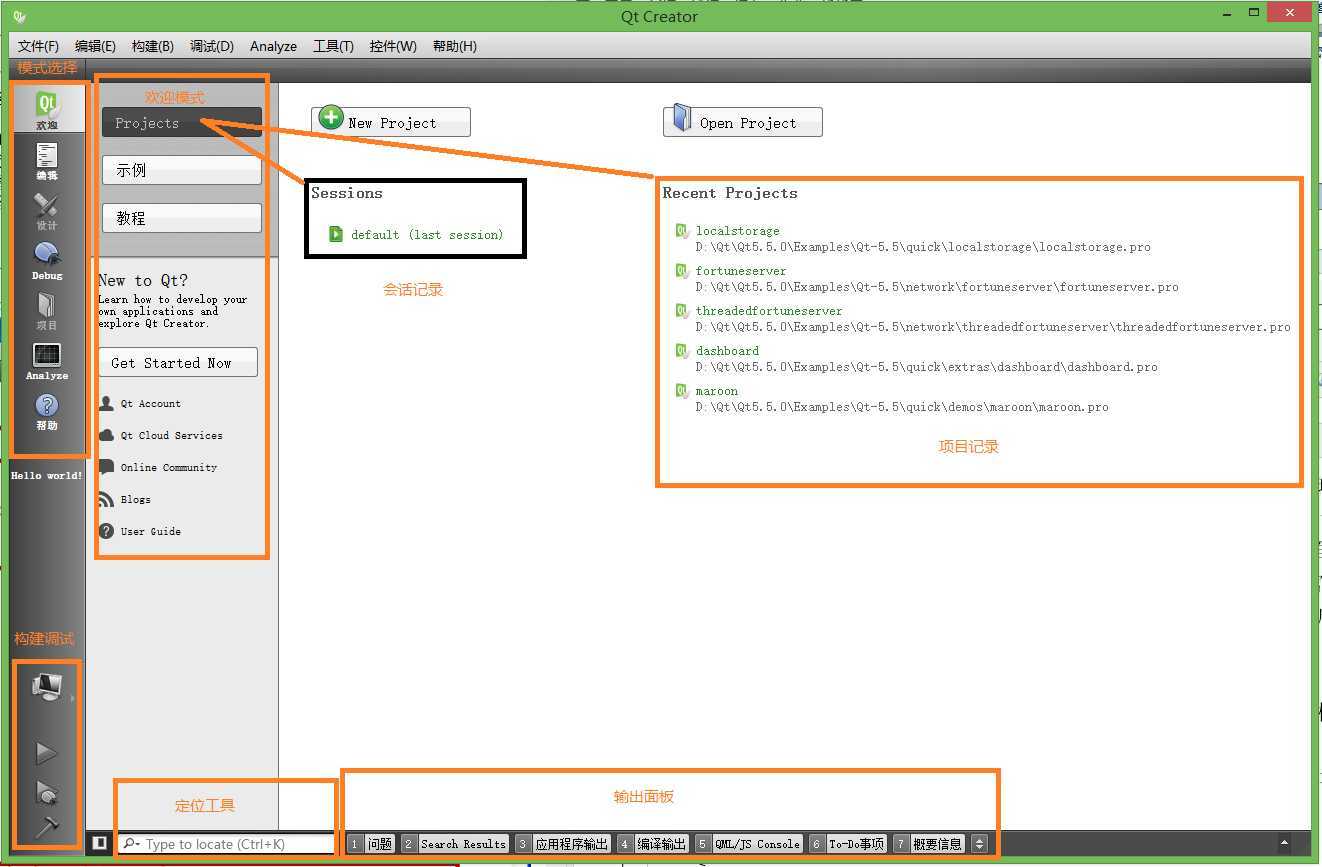
Task: Show the 5 QML/JS Console pane
Action: pos(749,844)
